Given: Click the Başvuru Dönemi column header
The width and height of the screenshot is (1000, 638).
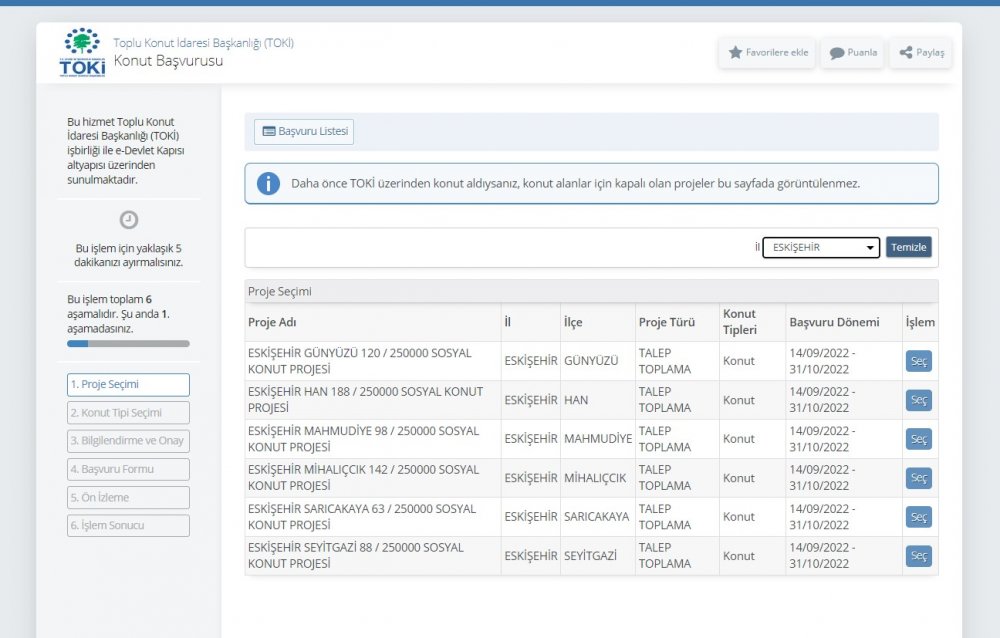Looking at the screenshot, I should point(834,322).
